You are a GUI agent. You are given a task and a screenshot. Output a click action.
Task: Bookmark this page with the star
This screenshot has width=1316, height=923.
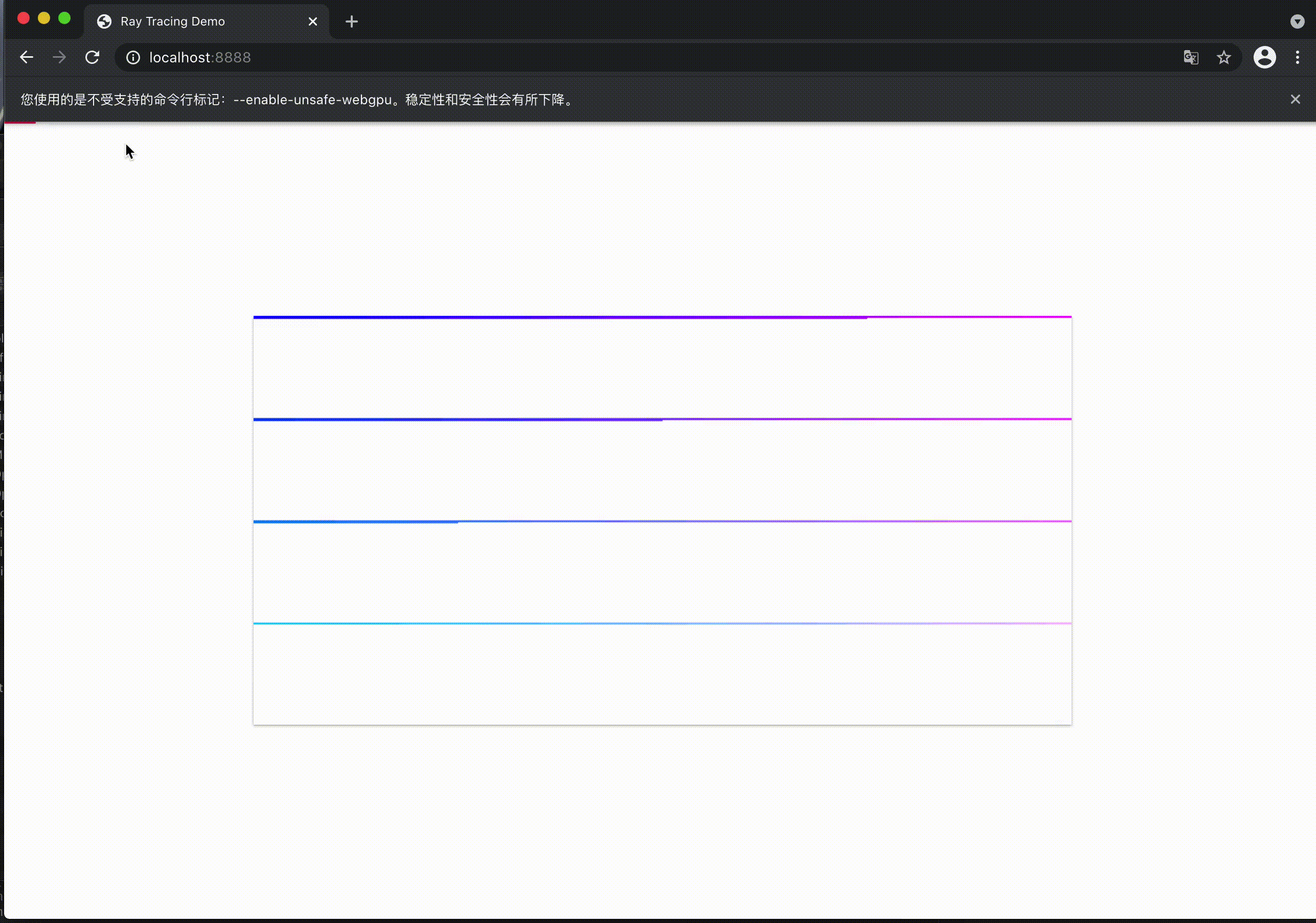coord(1224,57)
